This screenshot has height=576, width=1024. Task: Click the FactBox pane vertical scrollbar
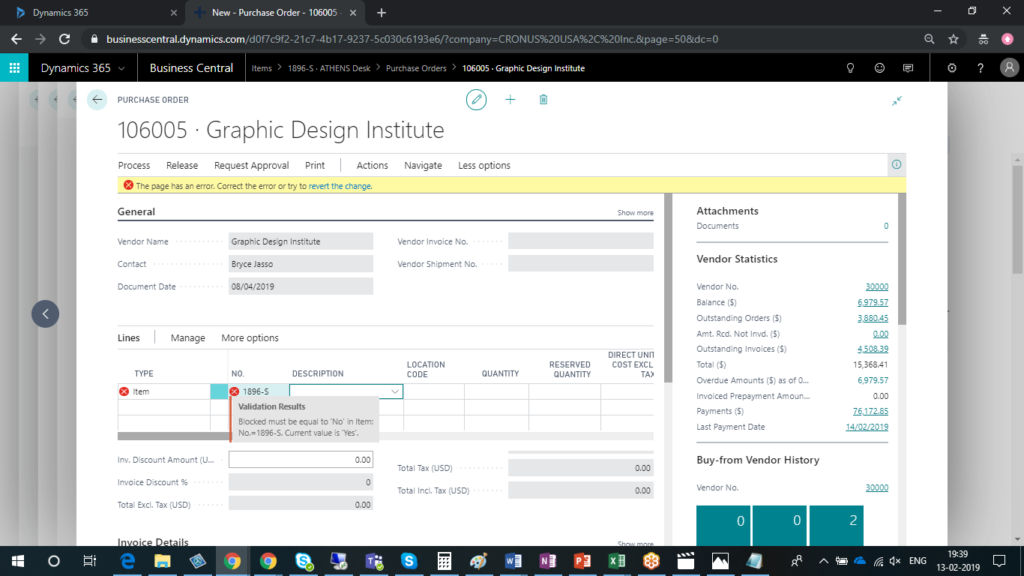click(902, 260)
